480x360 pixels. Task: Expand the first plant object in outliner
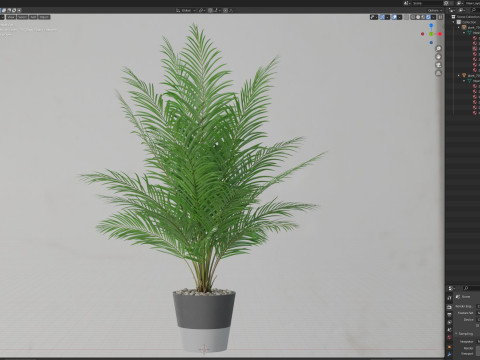[x=459, y=27]
